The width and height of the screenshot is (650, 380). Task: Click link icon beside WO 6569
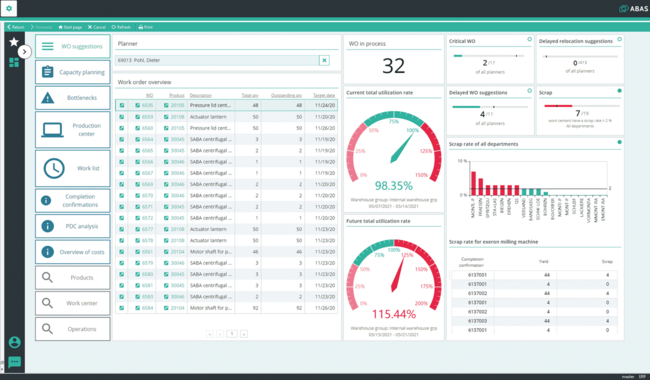[138, 184]
